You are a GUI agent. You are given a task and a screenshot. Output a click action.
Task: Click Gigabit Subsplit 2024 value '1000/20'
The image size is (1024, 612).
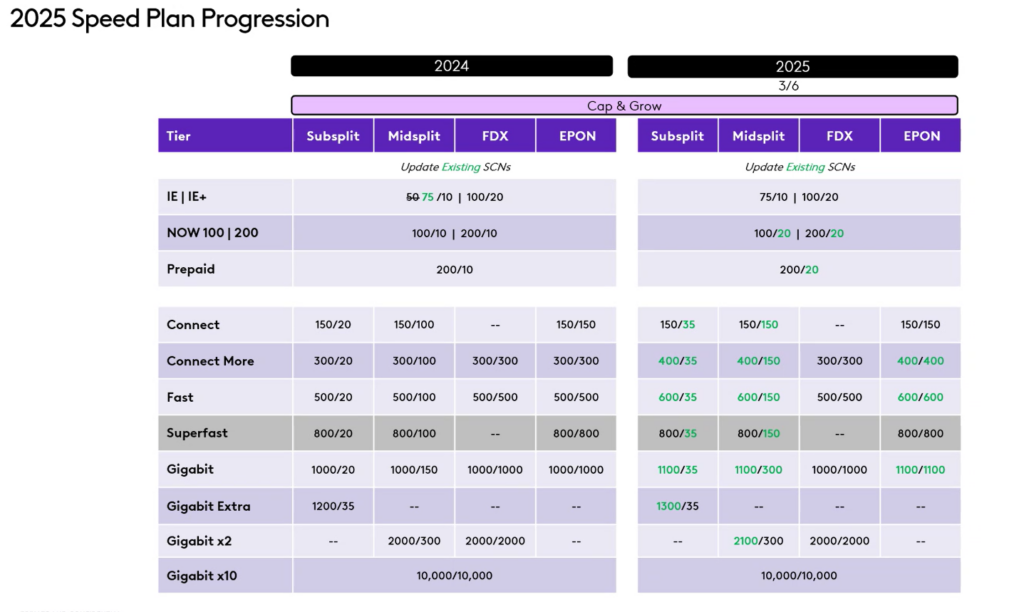click(x=333, y=470)
